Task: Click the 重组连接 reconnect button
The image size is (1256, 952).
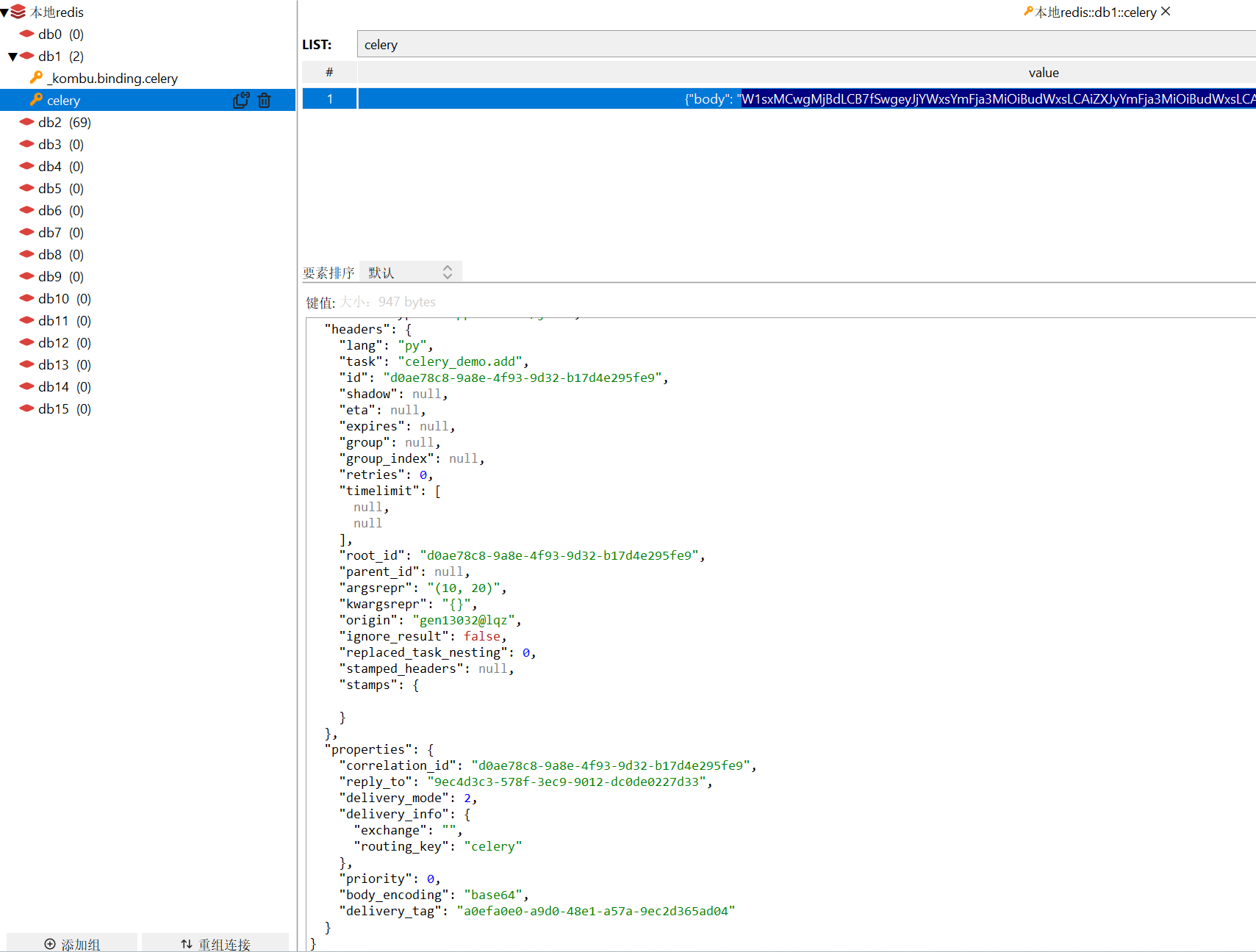Action: pos(215,943)
